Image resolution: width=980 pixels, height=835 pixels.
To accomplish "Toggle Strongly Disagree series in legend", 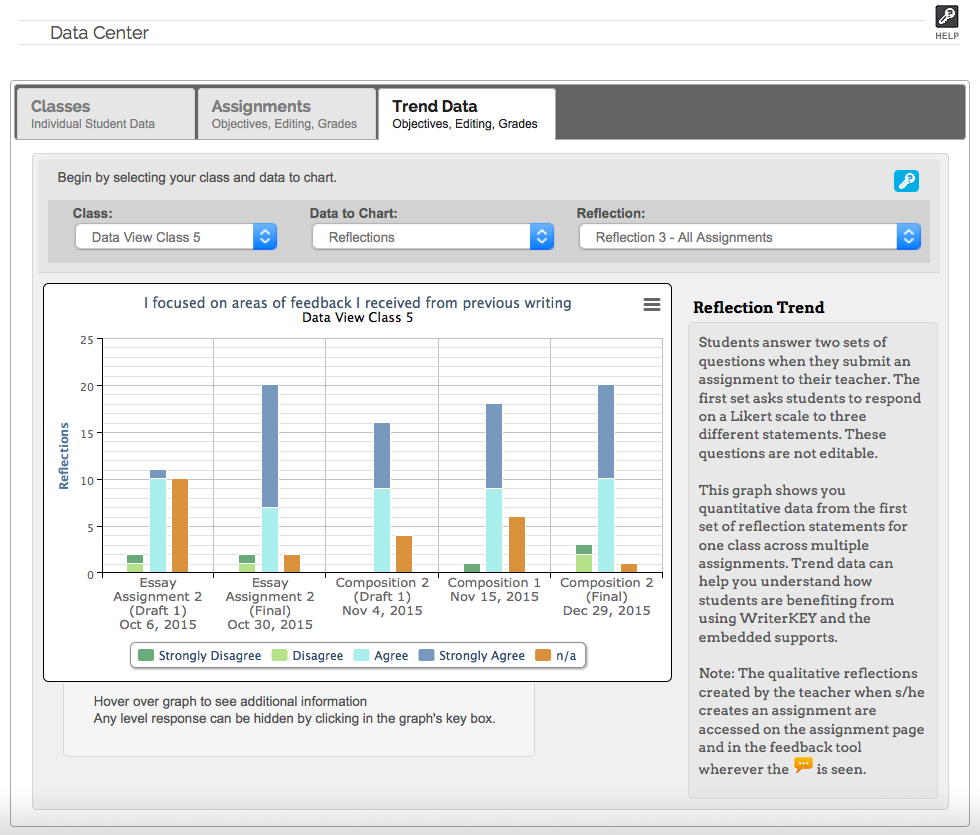I will [200, 656].
